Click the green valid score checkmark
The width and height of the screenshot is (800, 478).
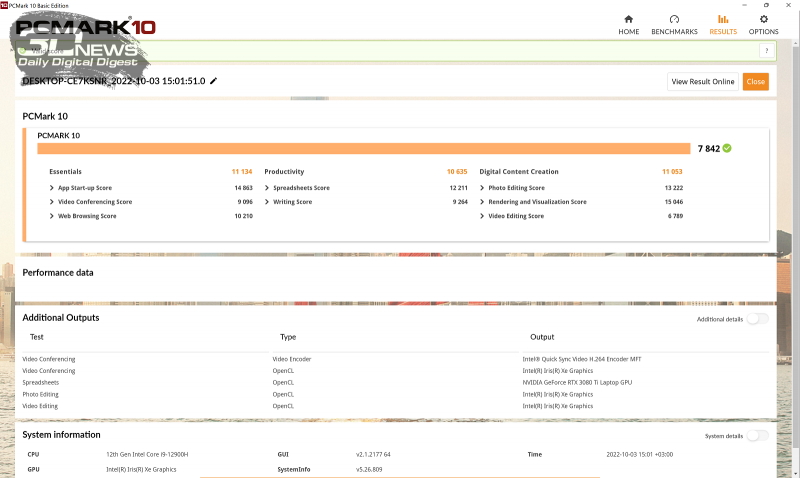(727, 148)
